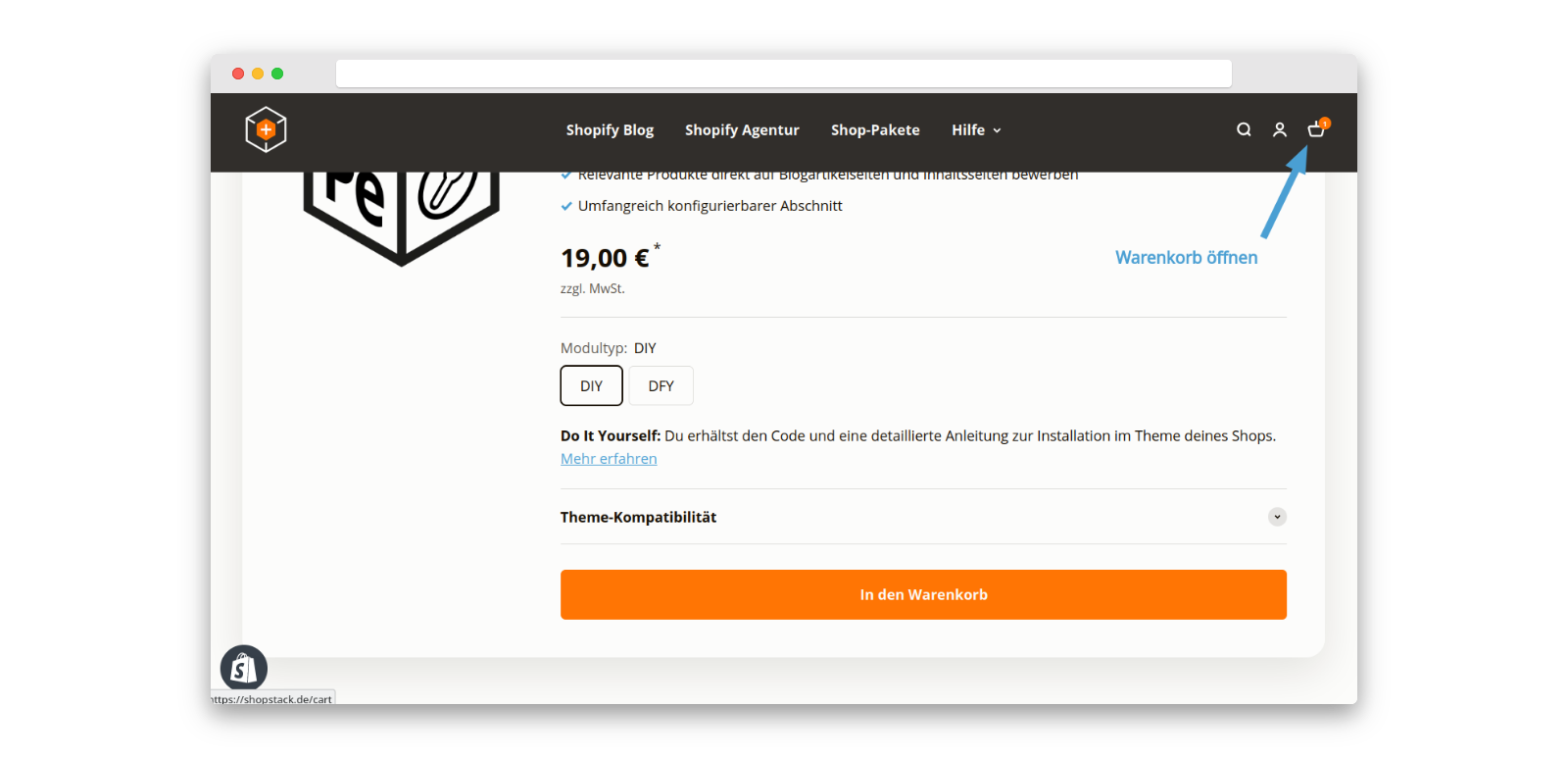Follow the Mehr erfahren link
Viewport: 1568px width, 758px height.
609,459
